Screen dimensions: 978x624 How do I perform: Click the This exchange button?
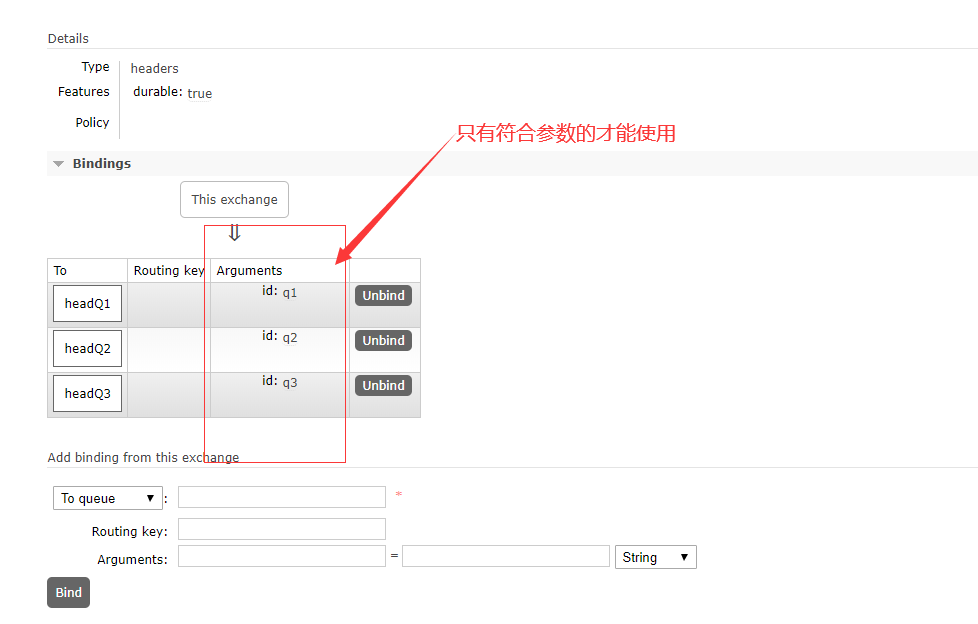click(x=234, y=199)
